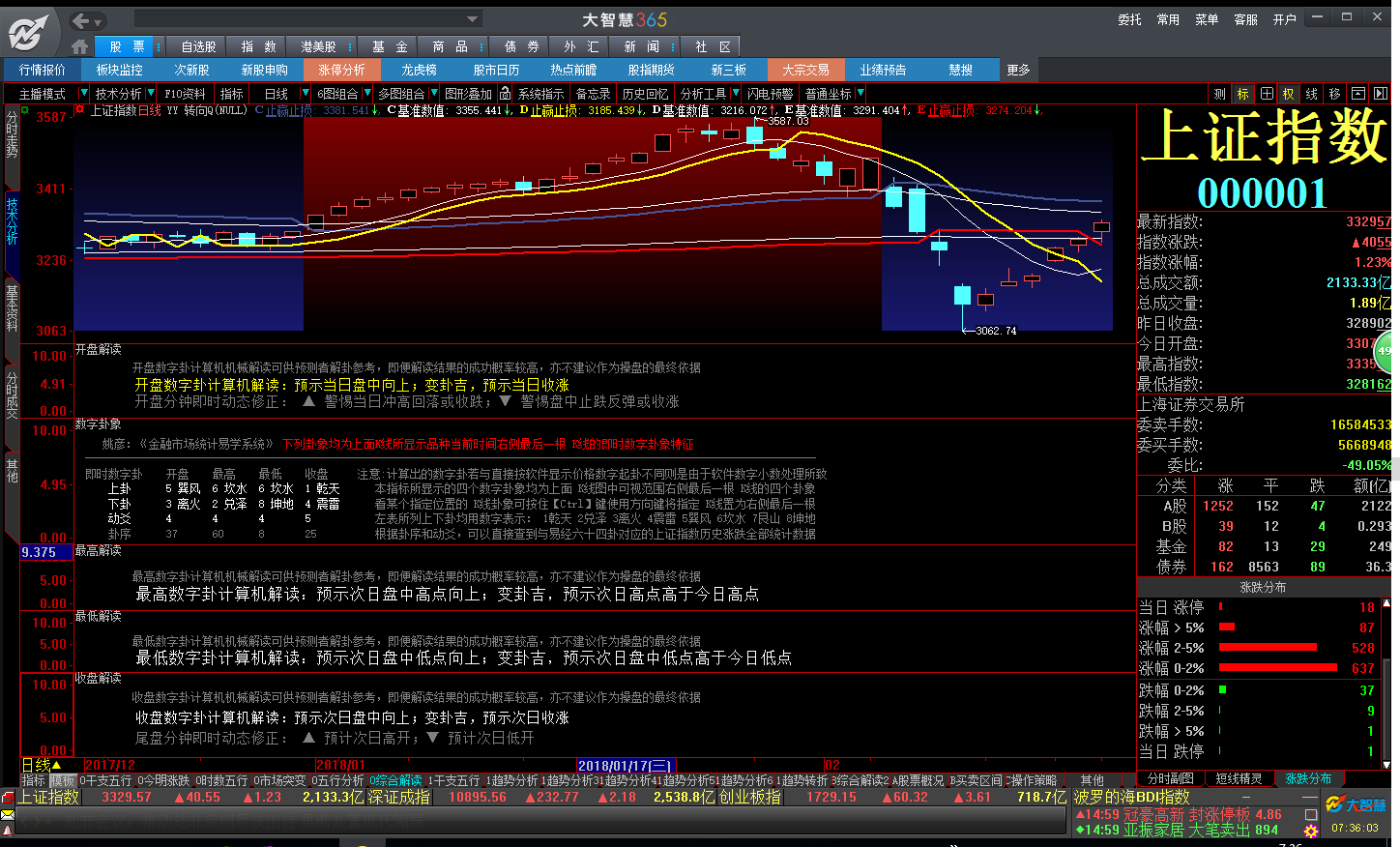Click the F10资料 button
Screen dimensions: 1400x847
point(185,94)
